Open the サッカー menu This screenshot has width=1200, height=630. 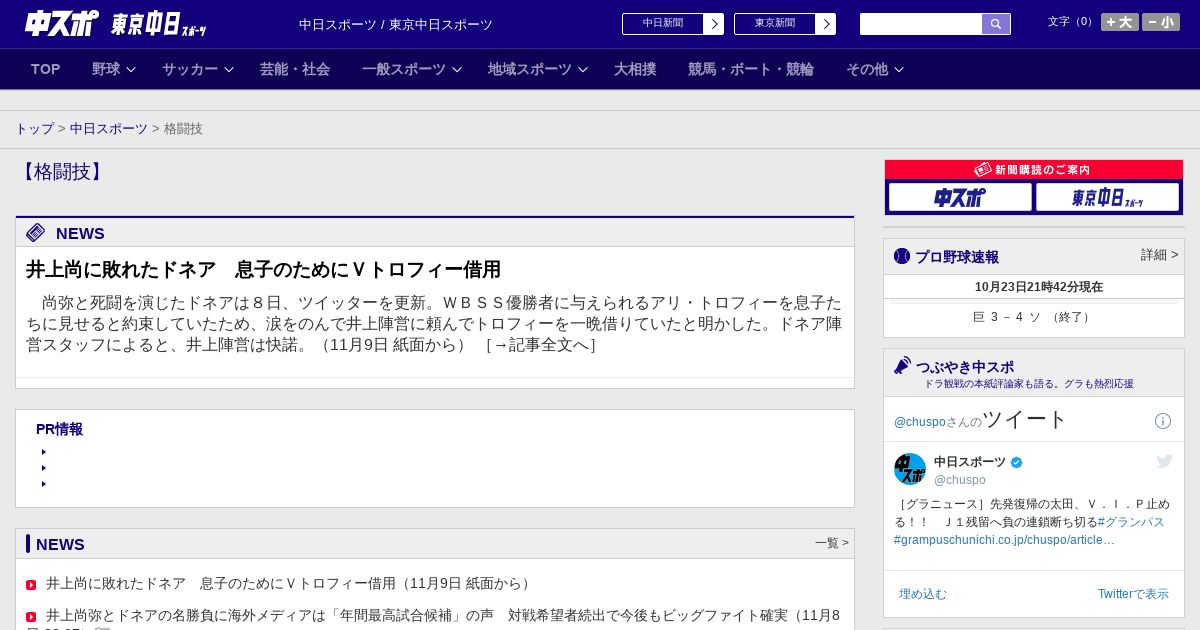(x=190, y=69)
